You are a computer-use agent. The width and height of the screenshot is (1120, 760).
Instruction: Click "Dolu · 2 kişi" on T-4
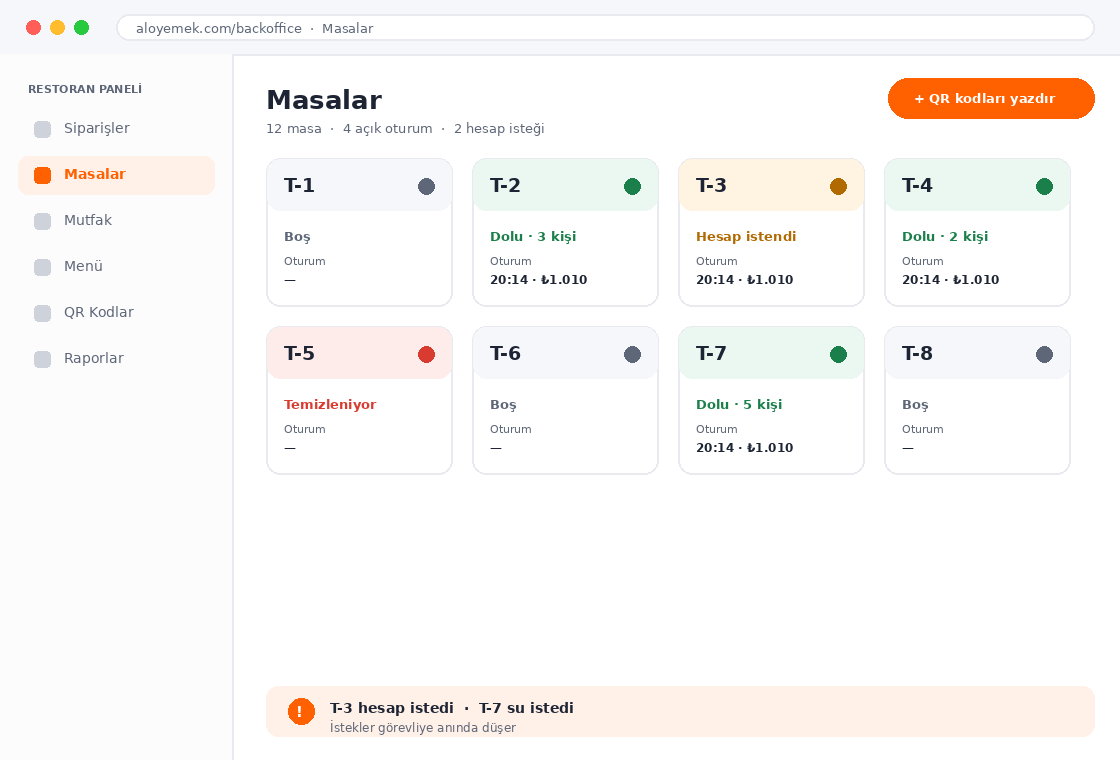tap(945, 236)
